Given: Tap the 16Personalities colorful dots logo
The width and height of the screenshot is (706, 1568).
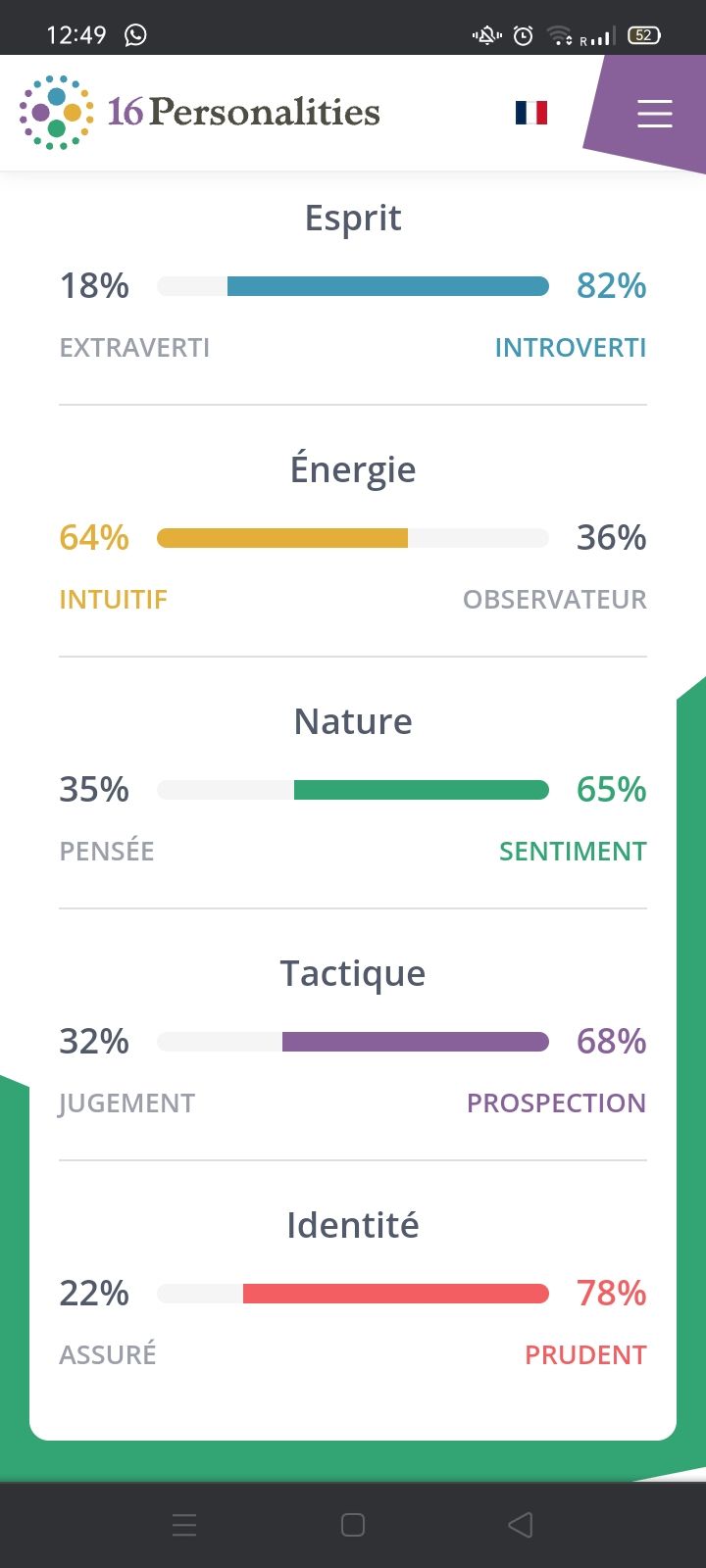Looking at the screenshot, I should tap(57, 113).
